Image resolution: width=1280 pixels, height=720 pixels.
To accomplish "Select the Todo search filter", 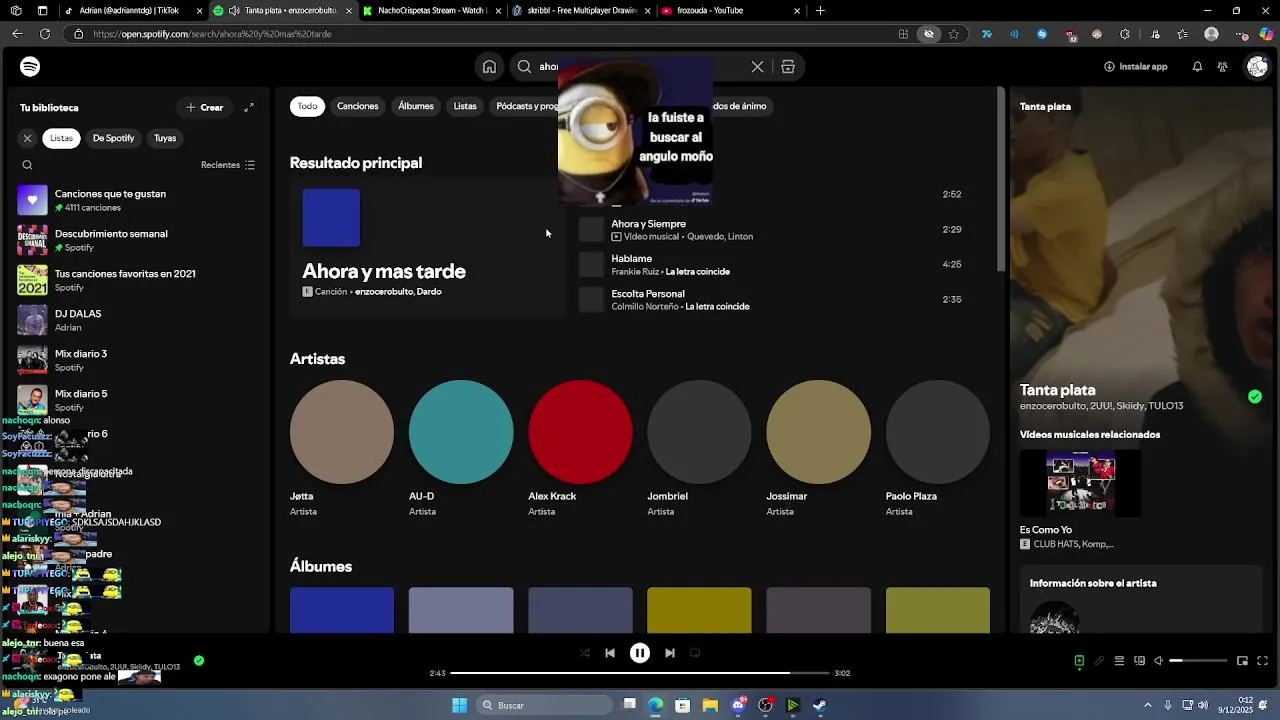I will [x=307, y=106].
